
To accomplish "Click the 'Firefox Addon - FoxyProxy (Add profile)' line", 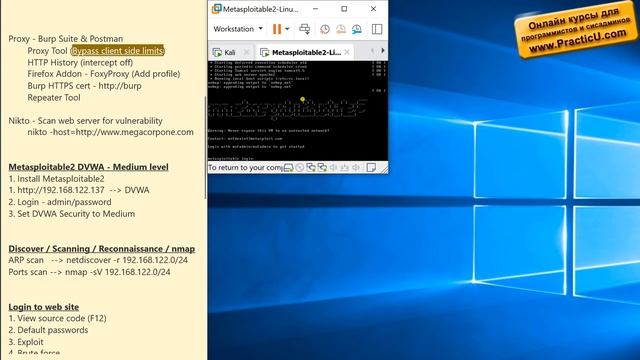I will coord(104,74).
